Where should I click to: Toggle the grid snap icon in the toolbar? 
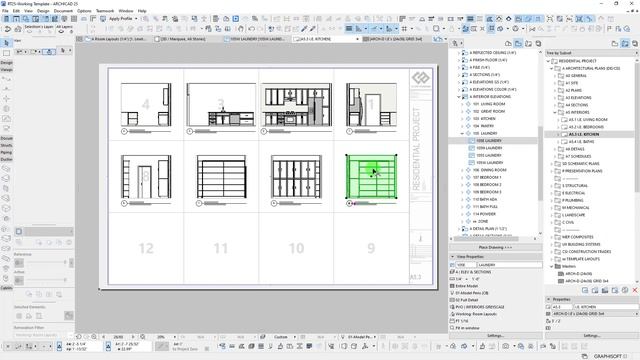[x=404, y=29]
